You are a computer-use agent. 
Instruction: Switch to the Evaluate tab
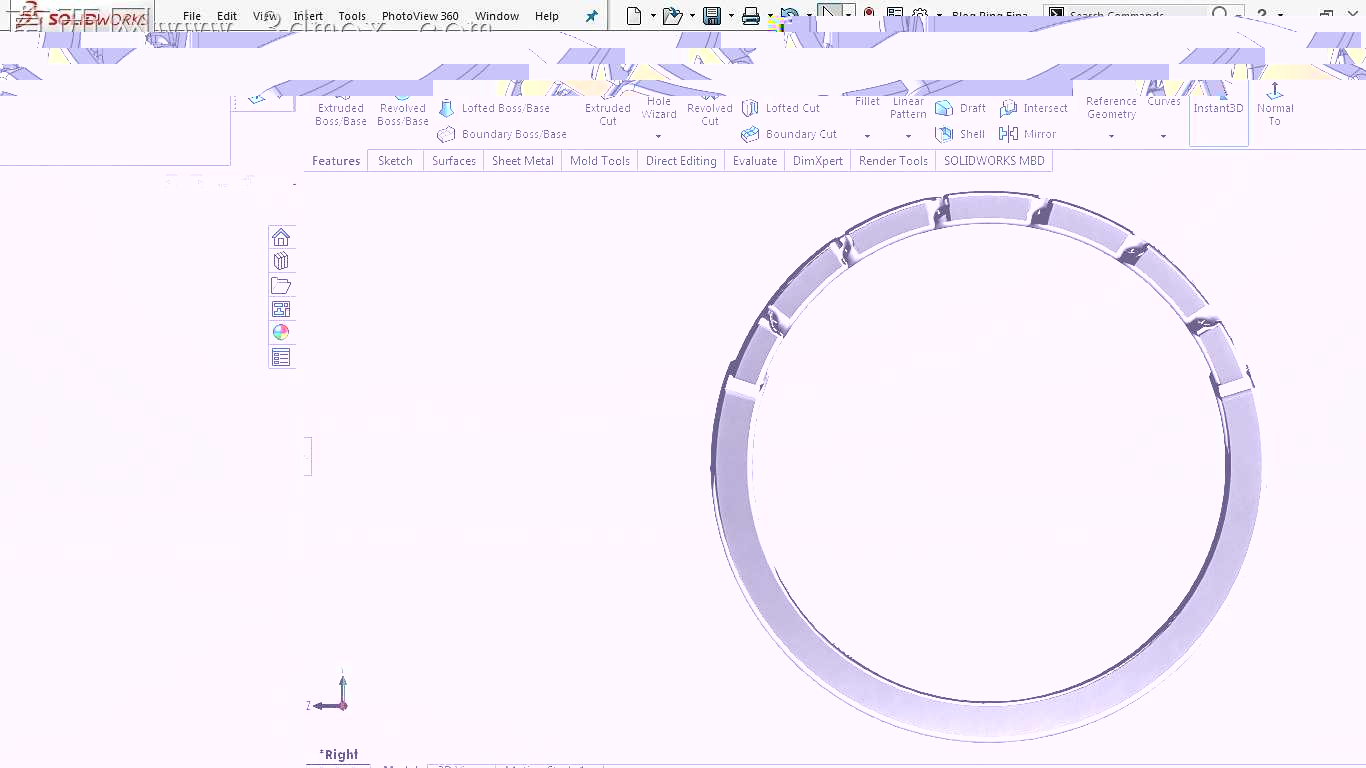point(755,161)
